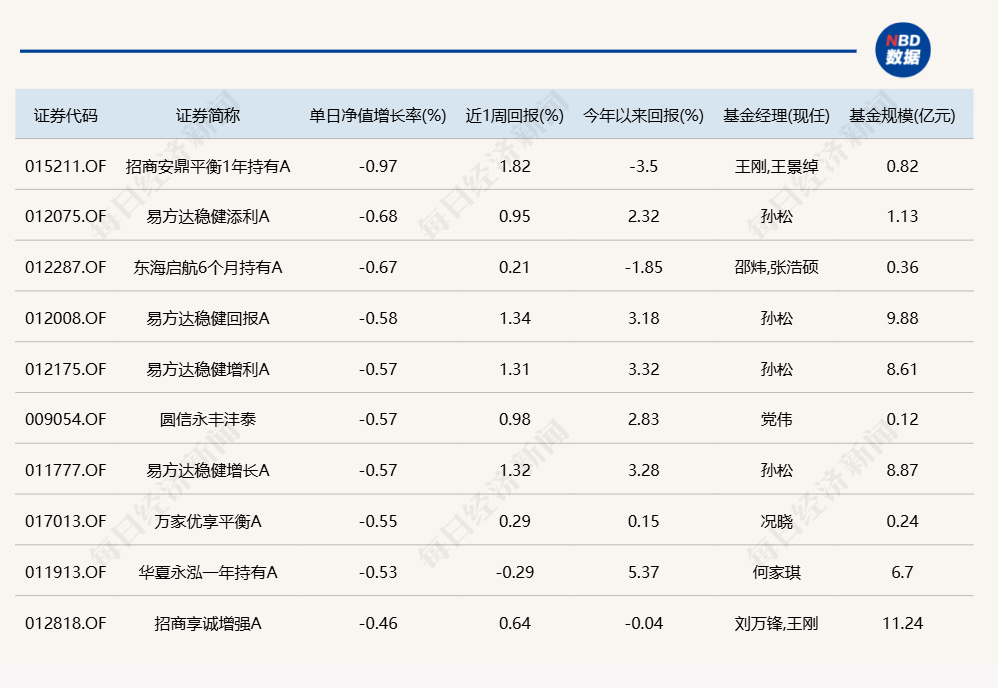The height and width of the screenshot is (688, 998).
Task: Select fund code 011777.OF
Action: 66,470
